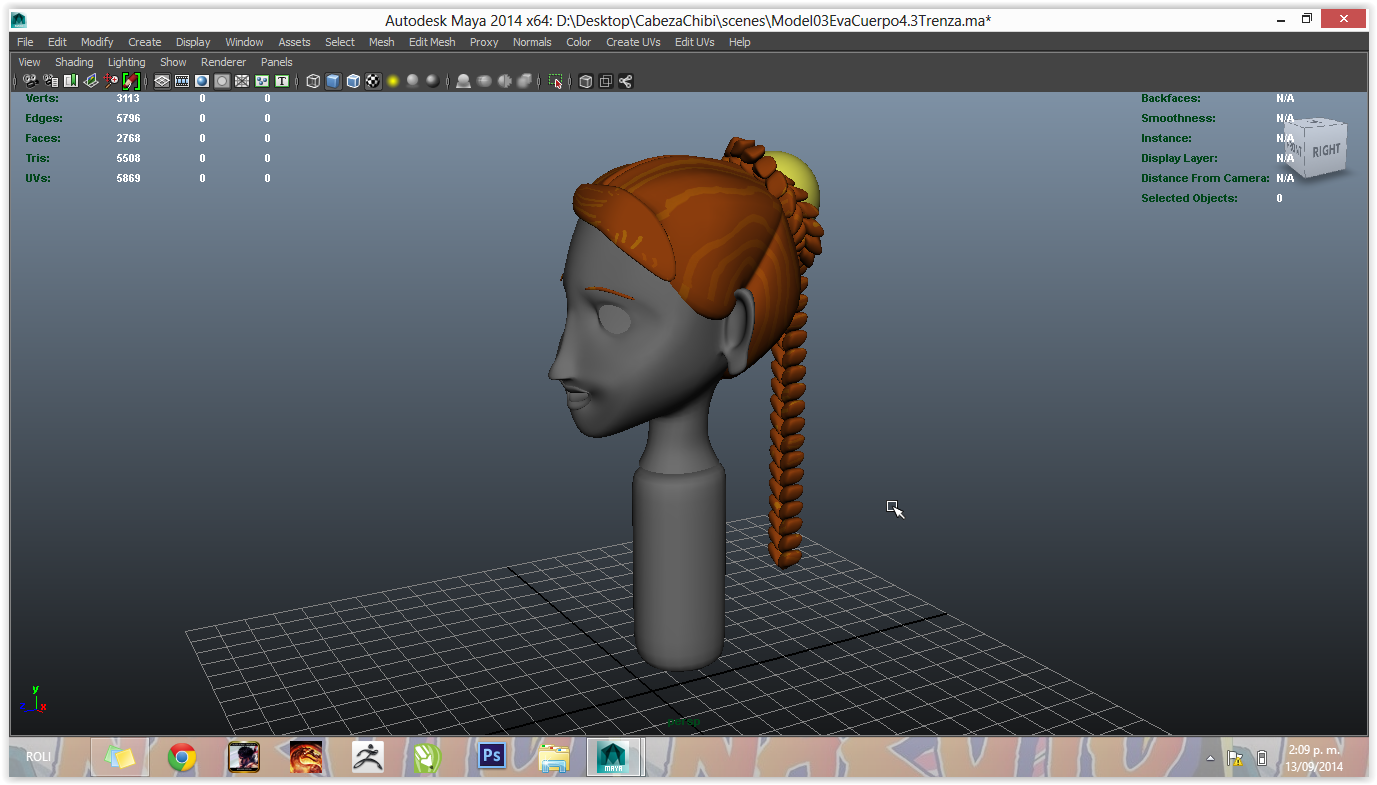Open ZBrush from the taskbar
The width and height of the screenshot is (1377, 785).
point(368,757)
